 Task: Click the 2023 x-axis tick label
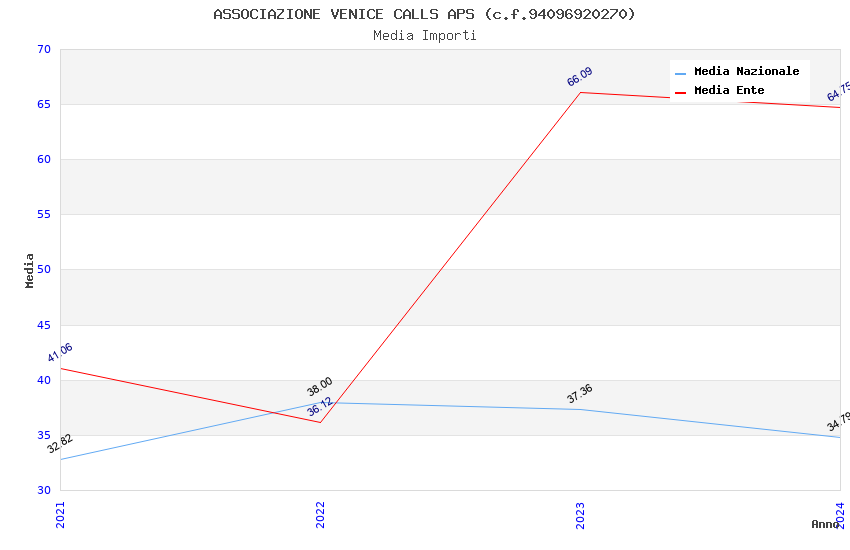[x=580, y=514]
